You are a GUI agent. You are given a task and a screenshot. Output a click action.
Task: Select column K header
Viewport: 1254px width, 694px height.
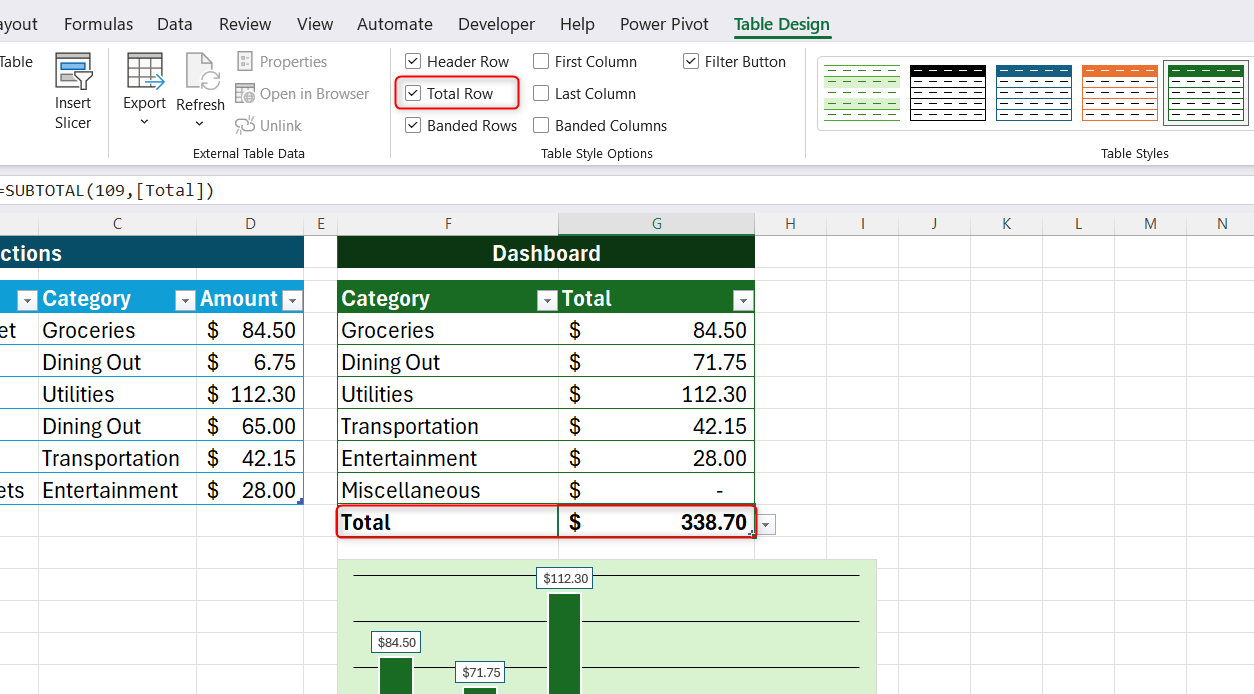coord(1006,224)
